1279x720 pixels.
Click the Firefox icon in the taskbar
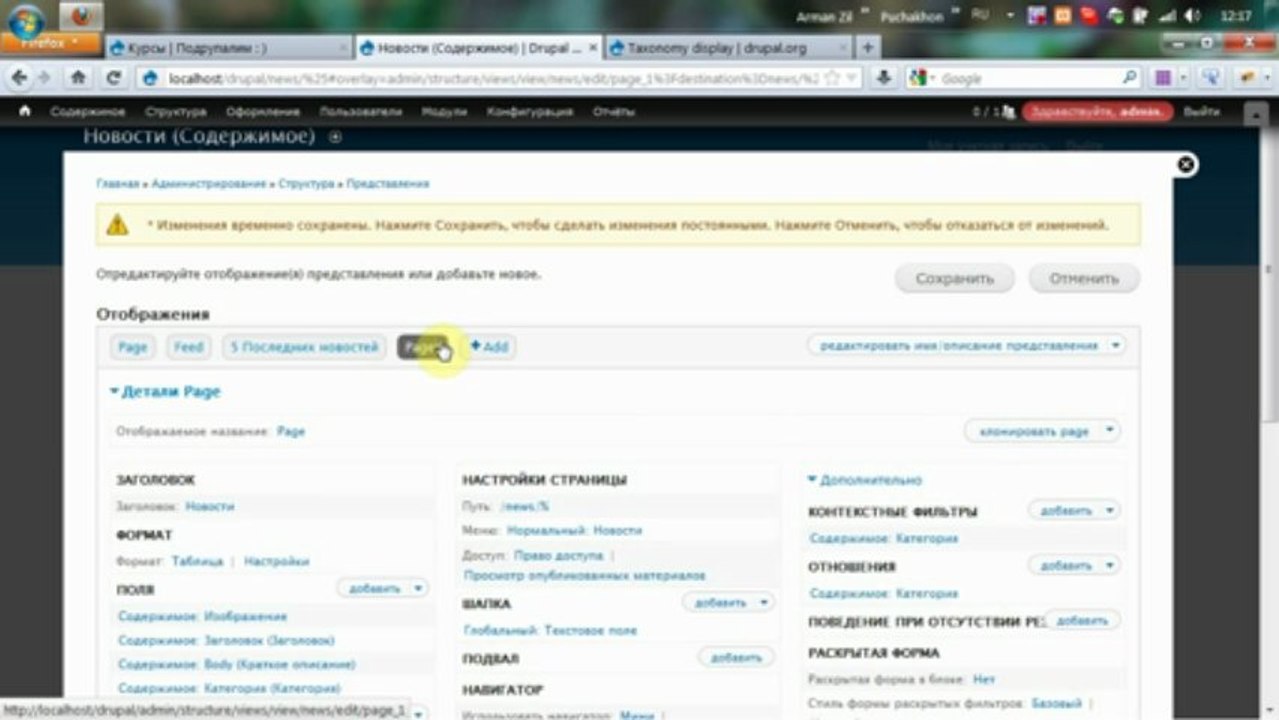(80, 16)
